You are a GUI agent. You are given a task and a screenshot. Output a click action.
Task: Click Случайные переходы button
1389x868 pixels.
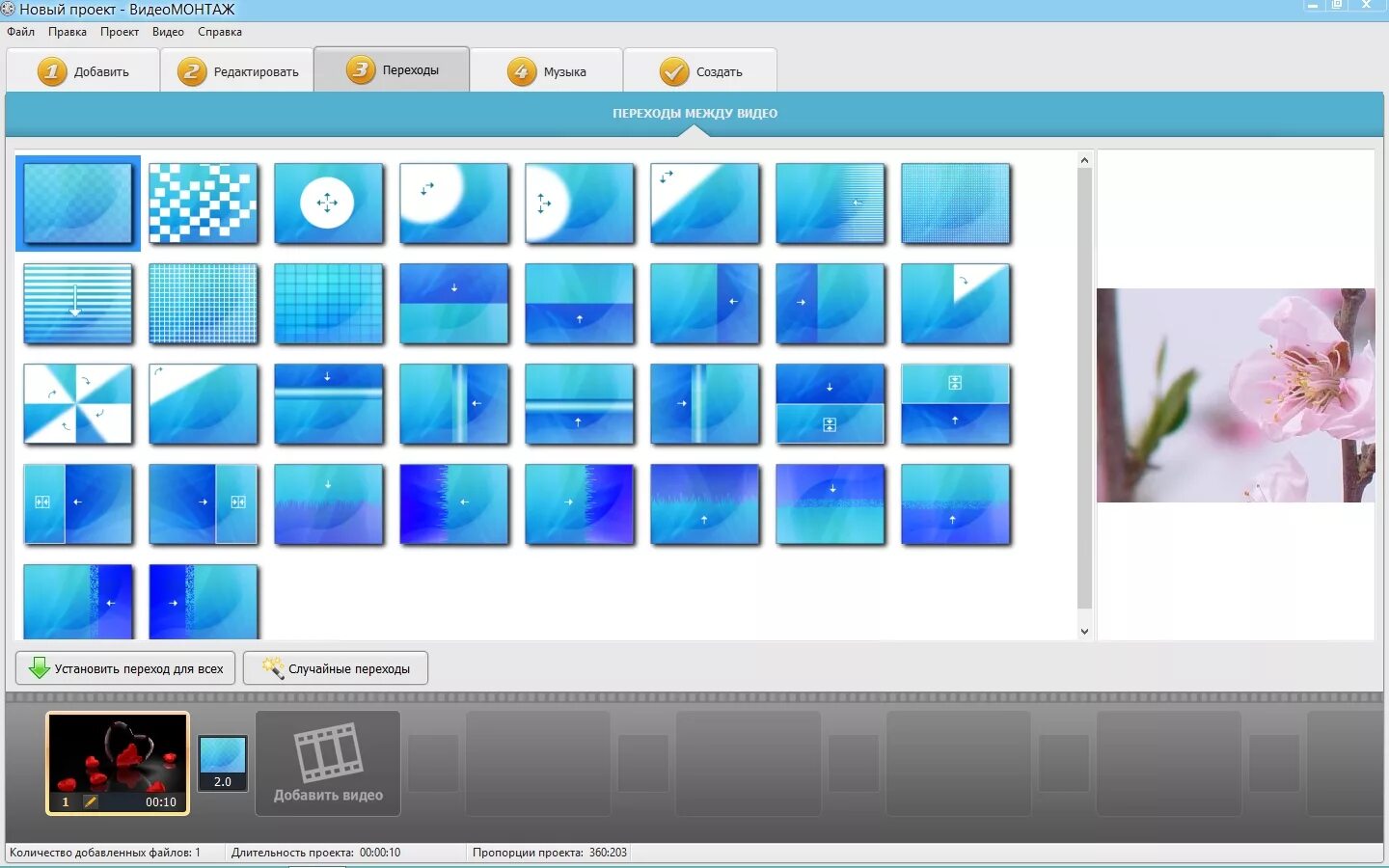(x=336, y=668)
